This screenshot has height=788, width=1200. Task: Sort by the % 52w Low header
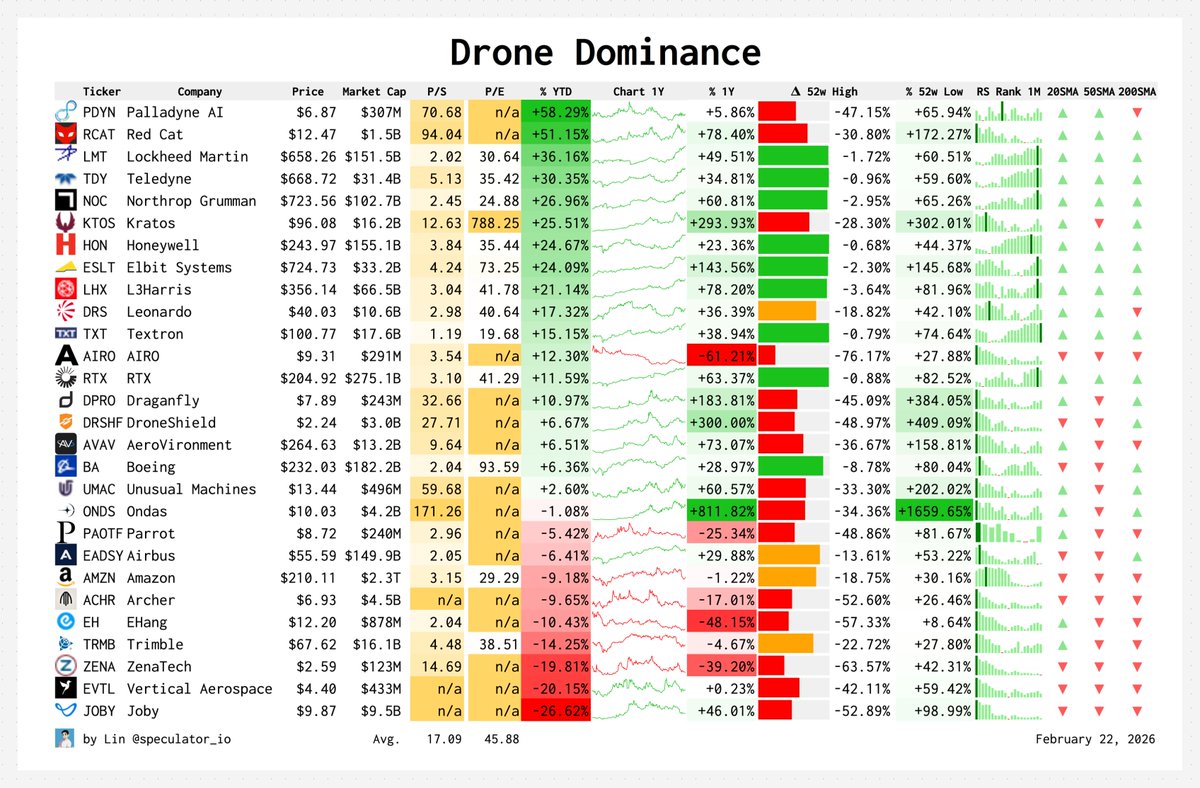[x=934, y=91]
